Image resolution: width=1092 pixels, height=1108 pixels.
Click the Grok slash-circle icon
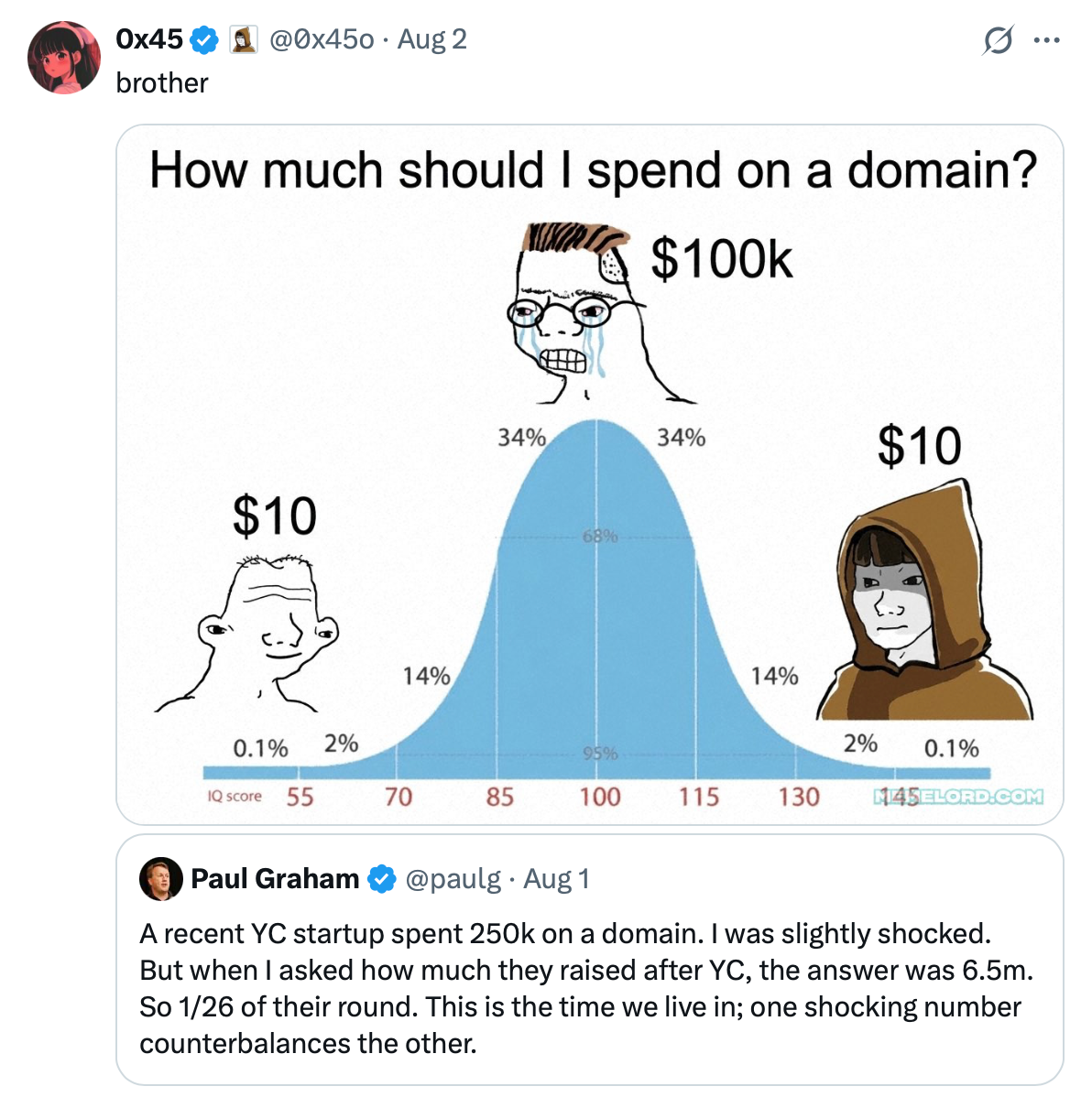click(x=997, y=40)
